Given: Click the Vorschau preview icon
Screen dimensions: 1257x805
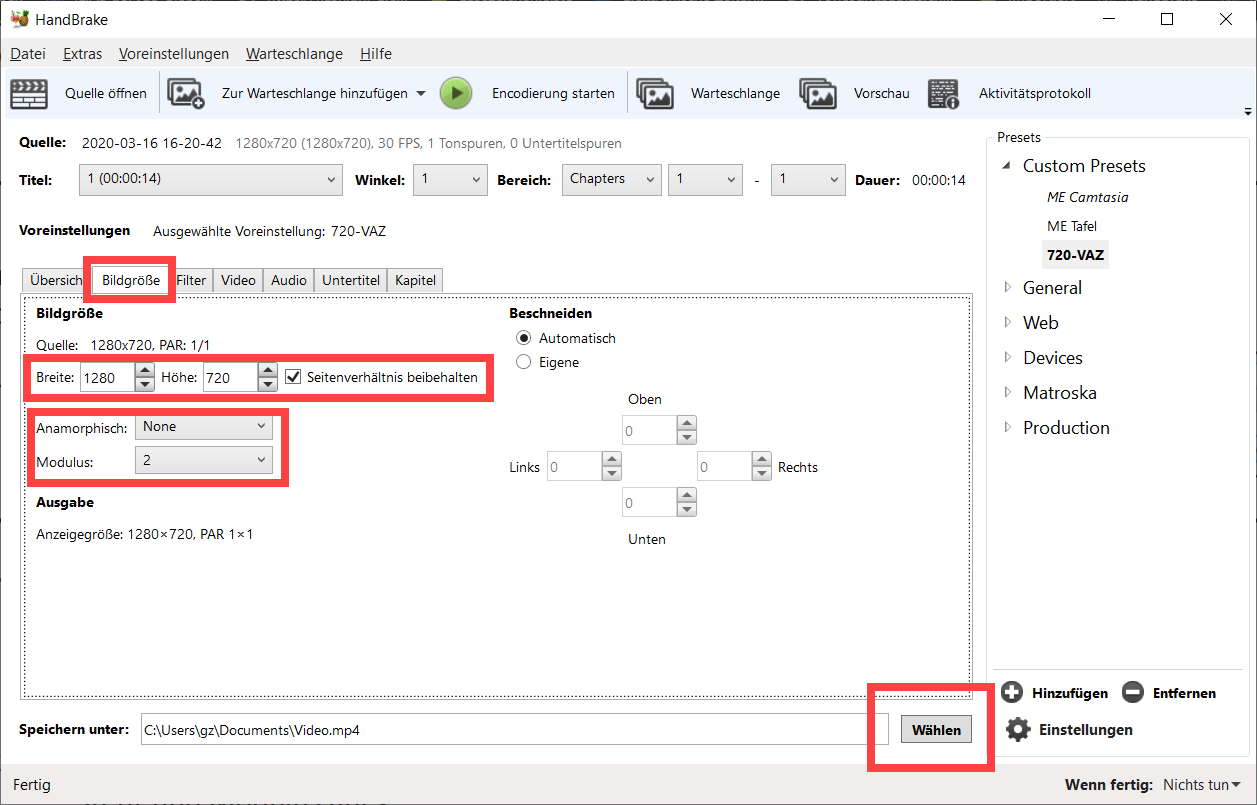Looking at the screenshot, I should [818, 93].
